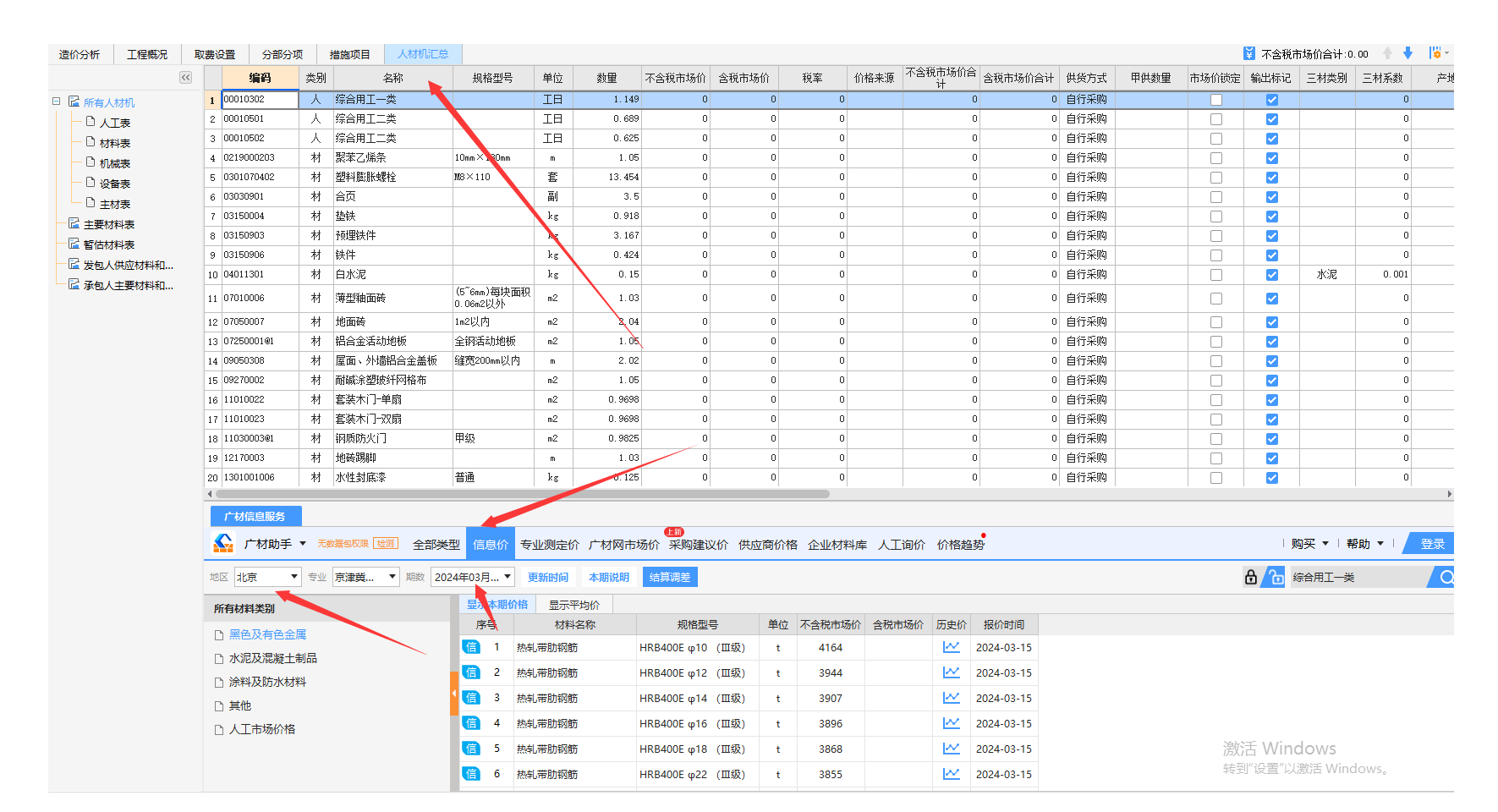This screenshot has height=812, width=1498.
Task: Switch to the 措施项目 tab
Action: (350, 54)
